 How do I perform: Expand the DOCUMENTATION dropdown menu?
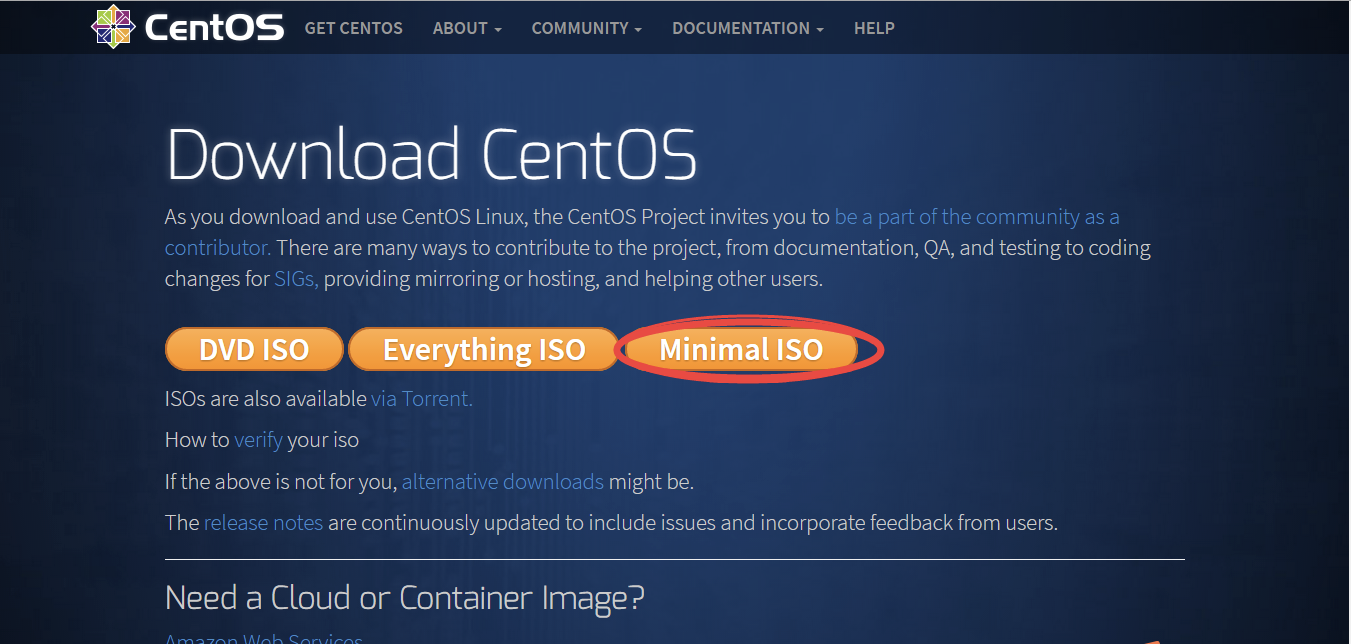click(748, 28)
